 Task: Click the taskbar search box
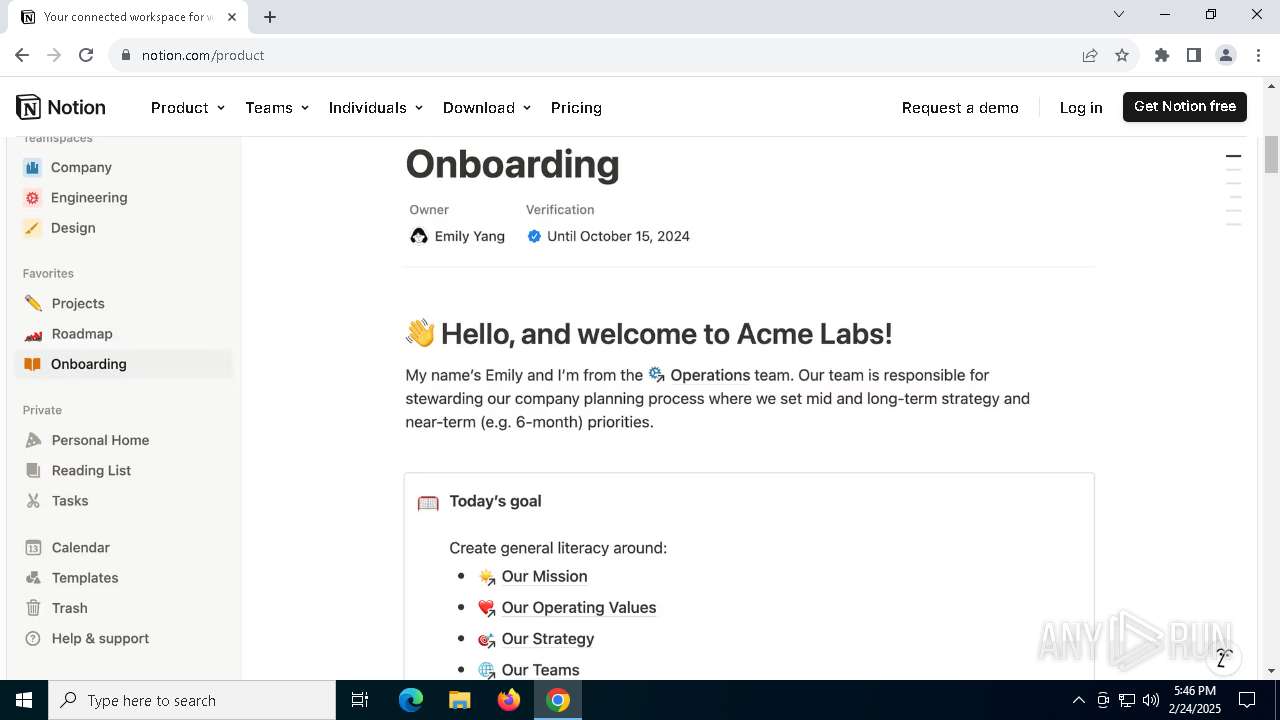pyautogui.click(x=192, y=700)
